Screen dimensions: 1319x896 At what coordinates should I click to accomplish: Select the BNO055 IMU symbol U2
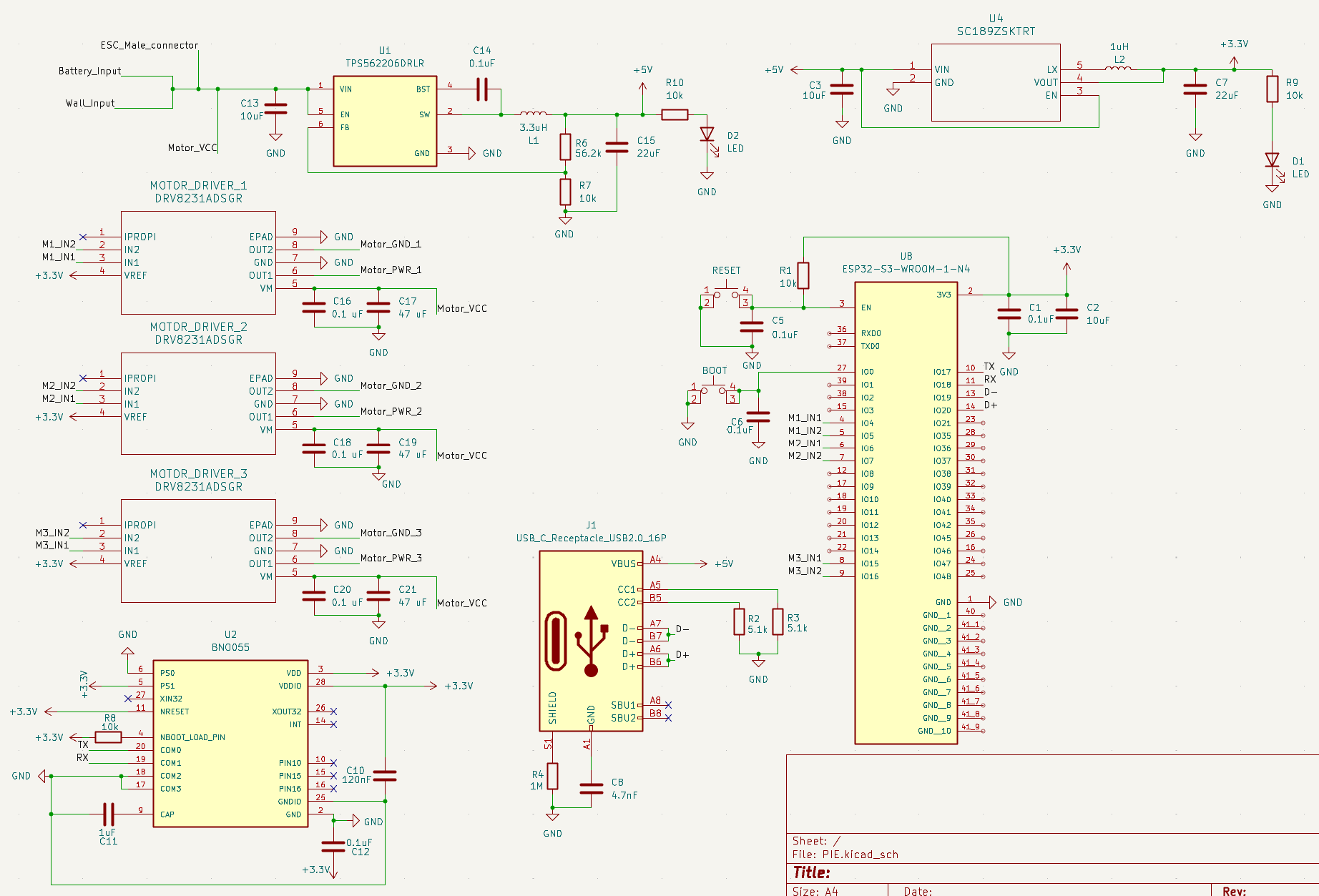[x=229, y=744]
